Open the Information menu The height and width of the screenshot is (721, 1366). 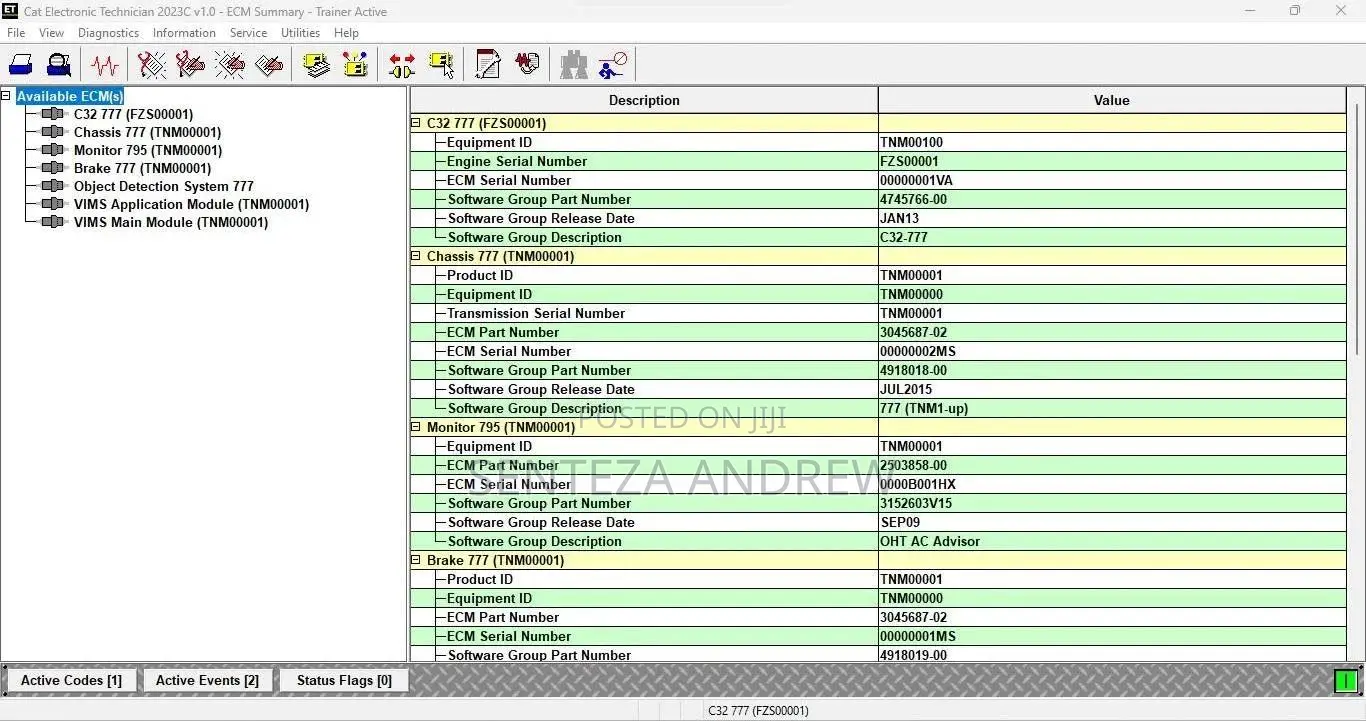tap(184, 33)
